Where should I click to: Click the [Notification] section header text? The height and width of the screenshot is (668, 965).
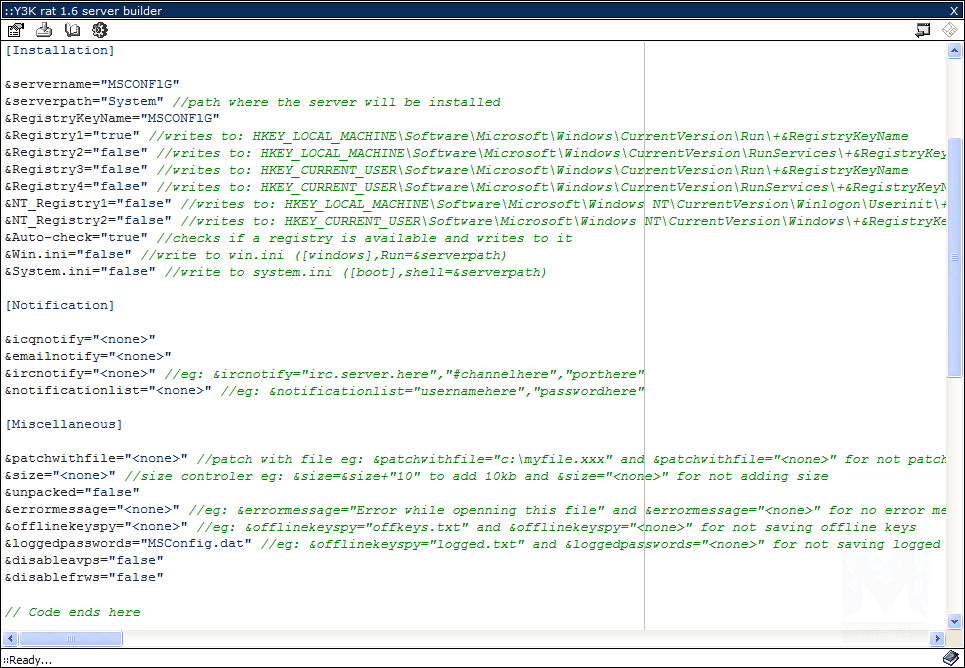point(60,305)
